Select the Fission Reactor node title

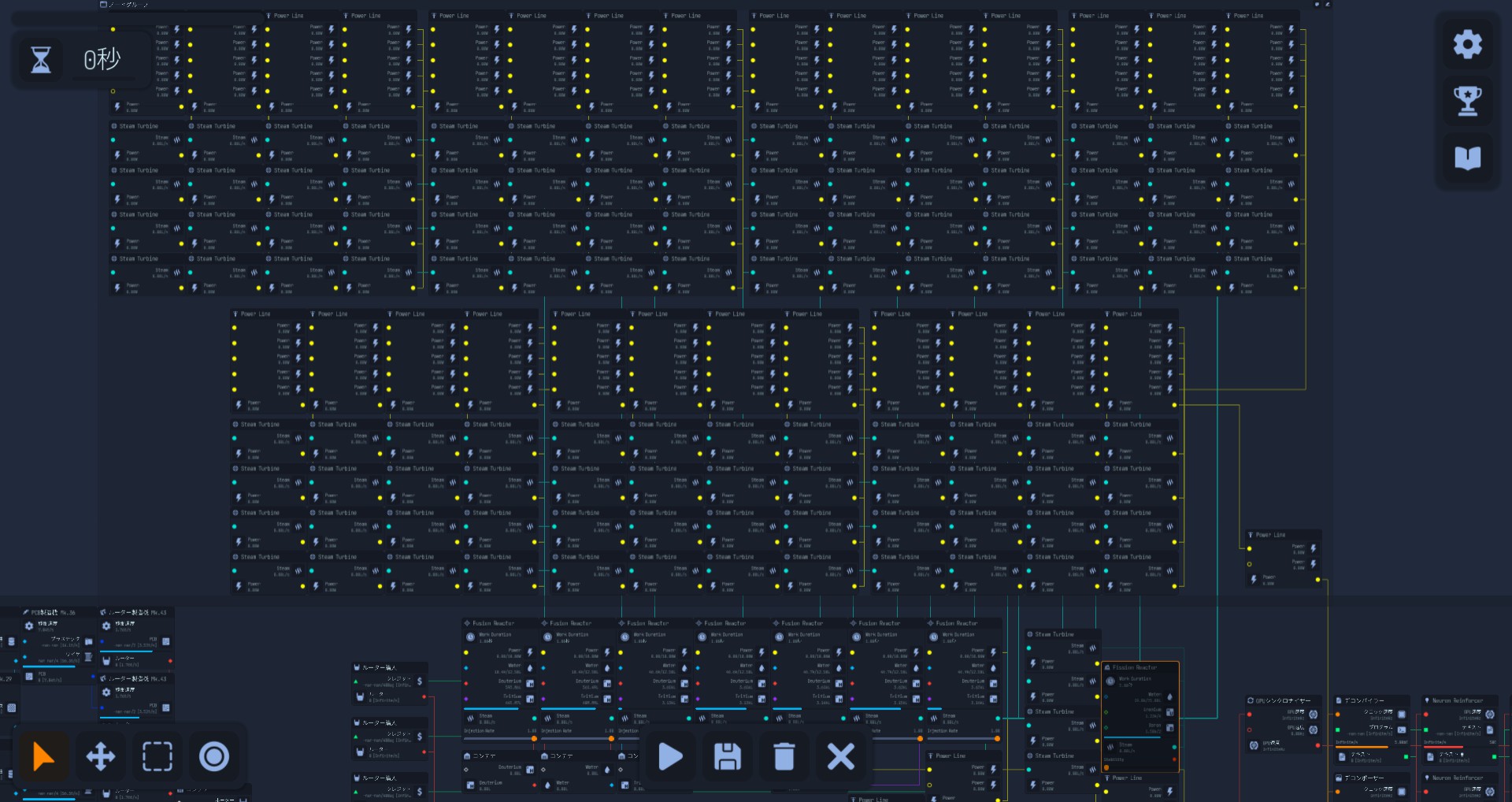click(1135, 667)
